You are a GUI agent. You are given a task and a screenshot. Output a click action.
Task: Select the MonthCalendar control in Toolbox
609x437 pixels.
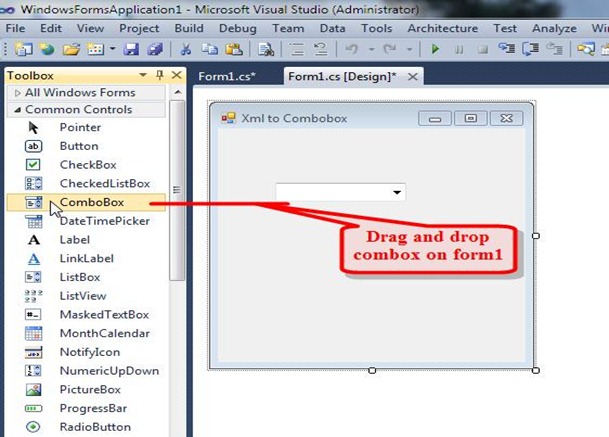tap(86, 333)
